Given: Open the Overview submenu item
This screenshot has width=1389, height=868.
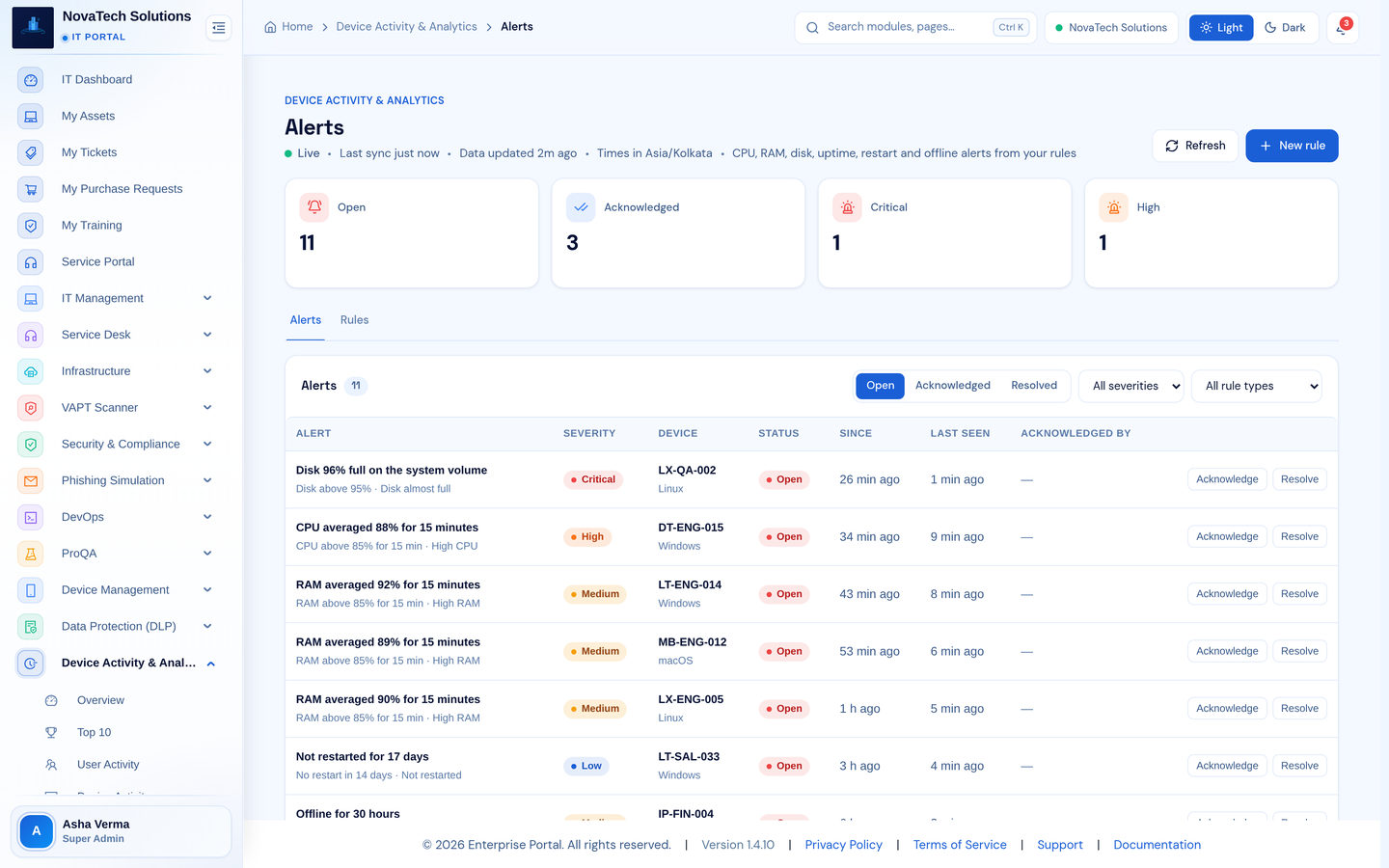Looking at the screenshot, I should (x=100, y=700).
